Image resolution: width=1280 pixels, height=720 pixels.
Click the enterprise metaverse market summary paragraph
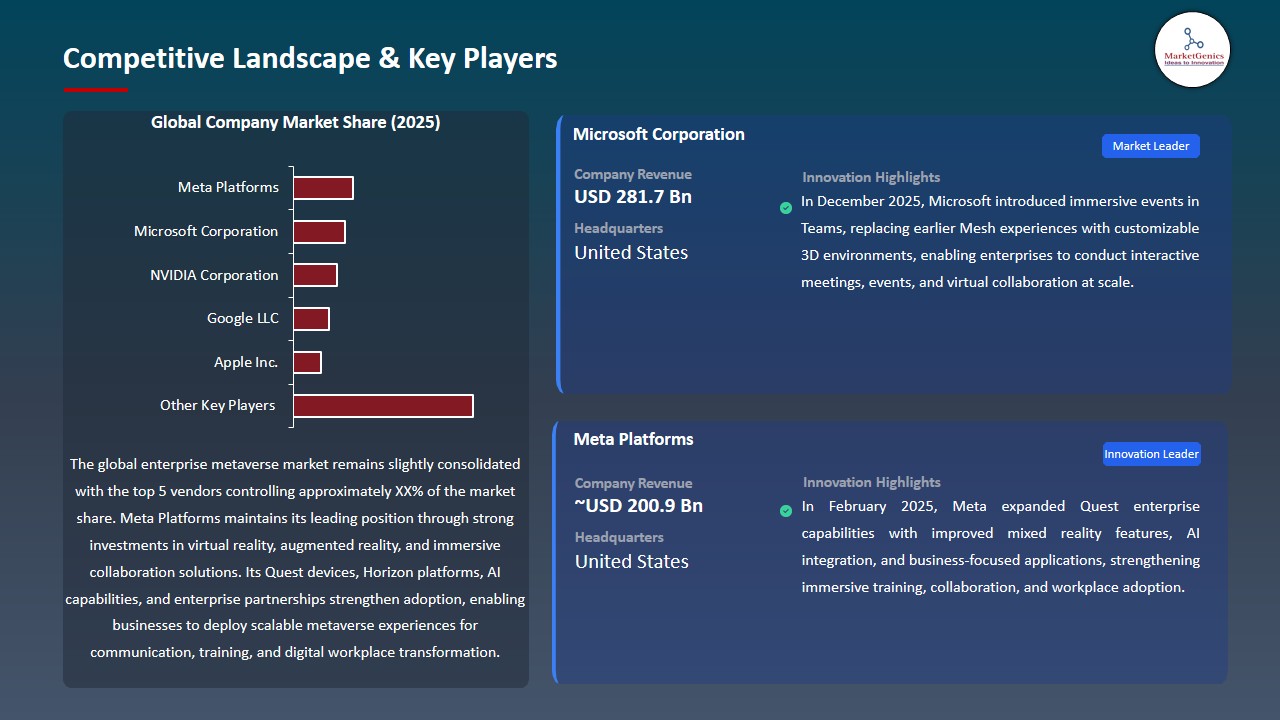click(295, 558)
